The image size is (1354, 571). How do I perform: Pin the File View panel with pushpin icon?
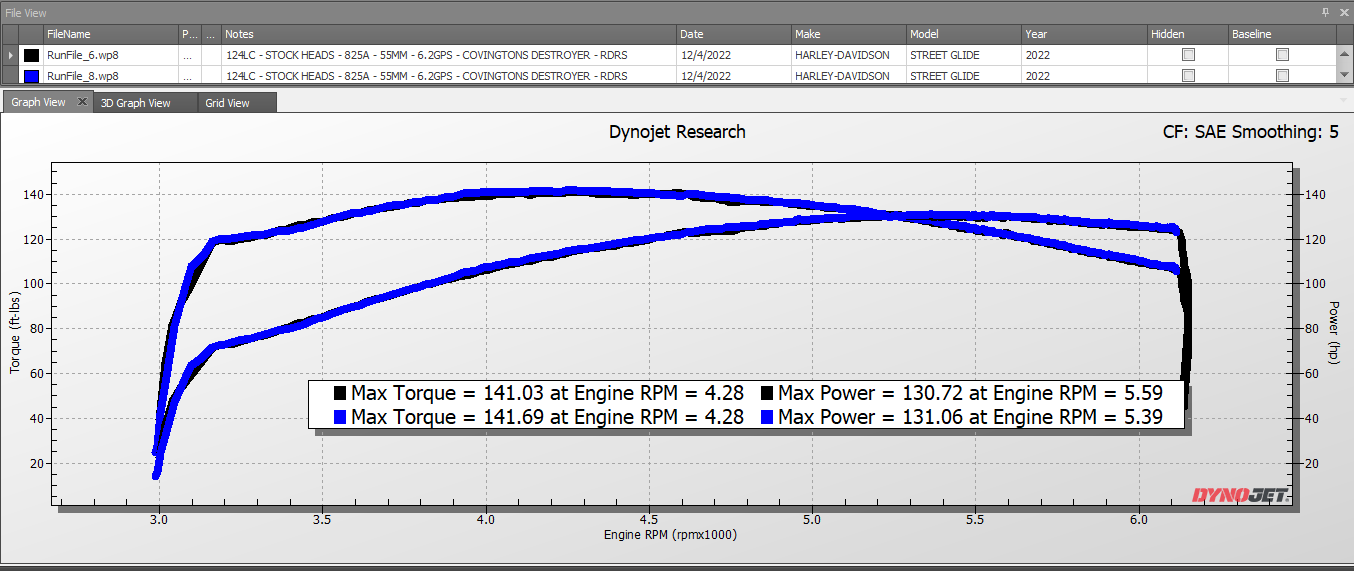coord(1326,12)
